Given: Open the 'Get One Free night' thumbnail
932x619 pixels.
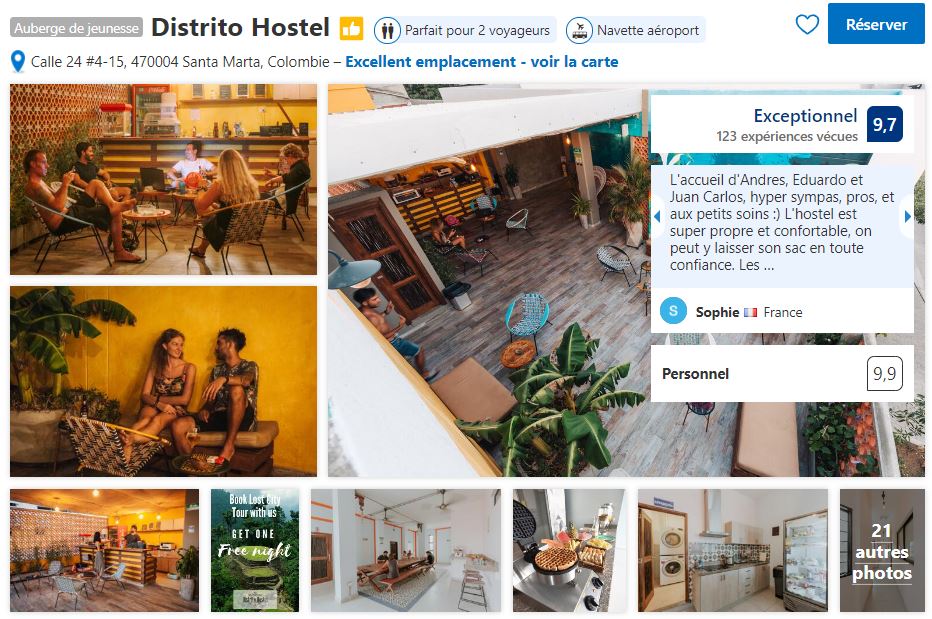Looking at the screenshot, I should click(x=255, y=551).
